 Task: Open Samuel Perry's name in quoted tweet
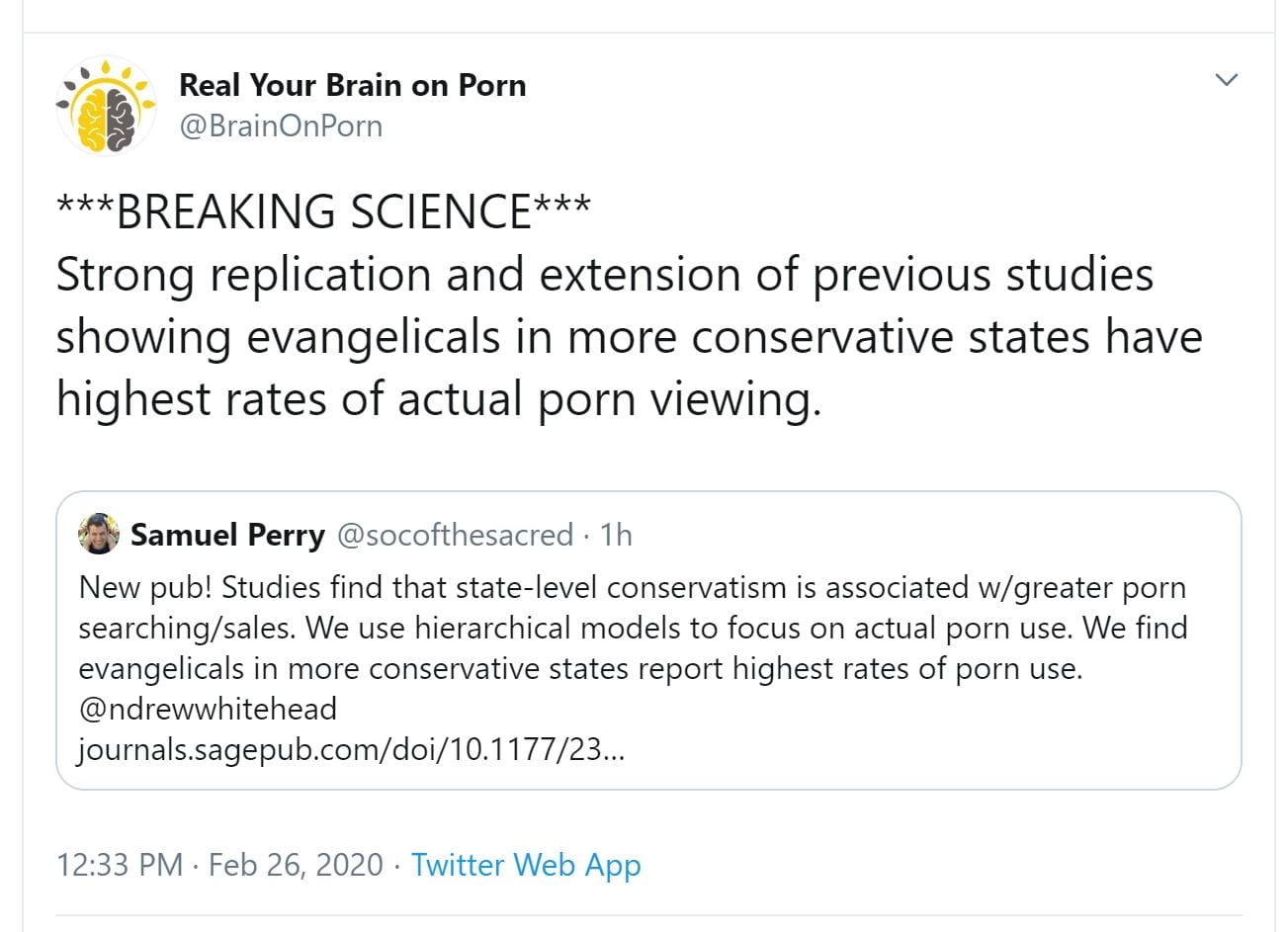[x=227, y=535]
